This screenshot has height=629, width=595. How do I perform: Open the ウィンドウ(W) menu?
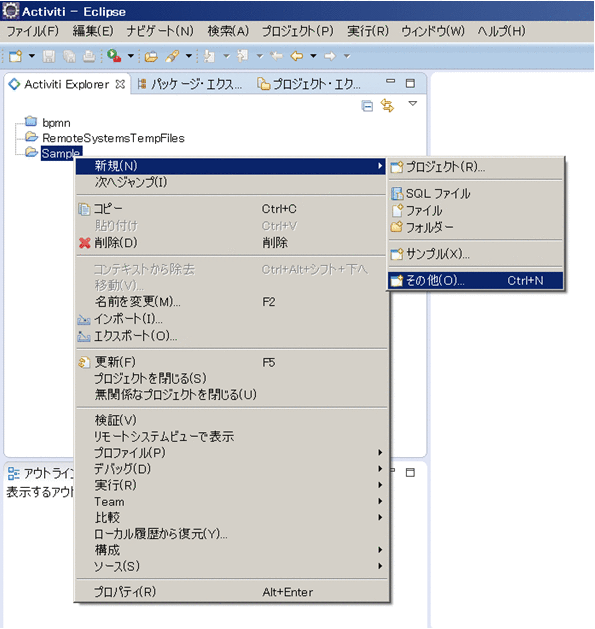(433, 31)
